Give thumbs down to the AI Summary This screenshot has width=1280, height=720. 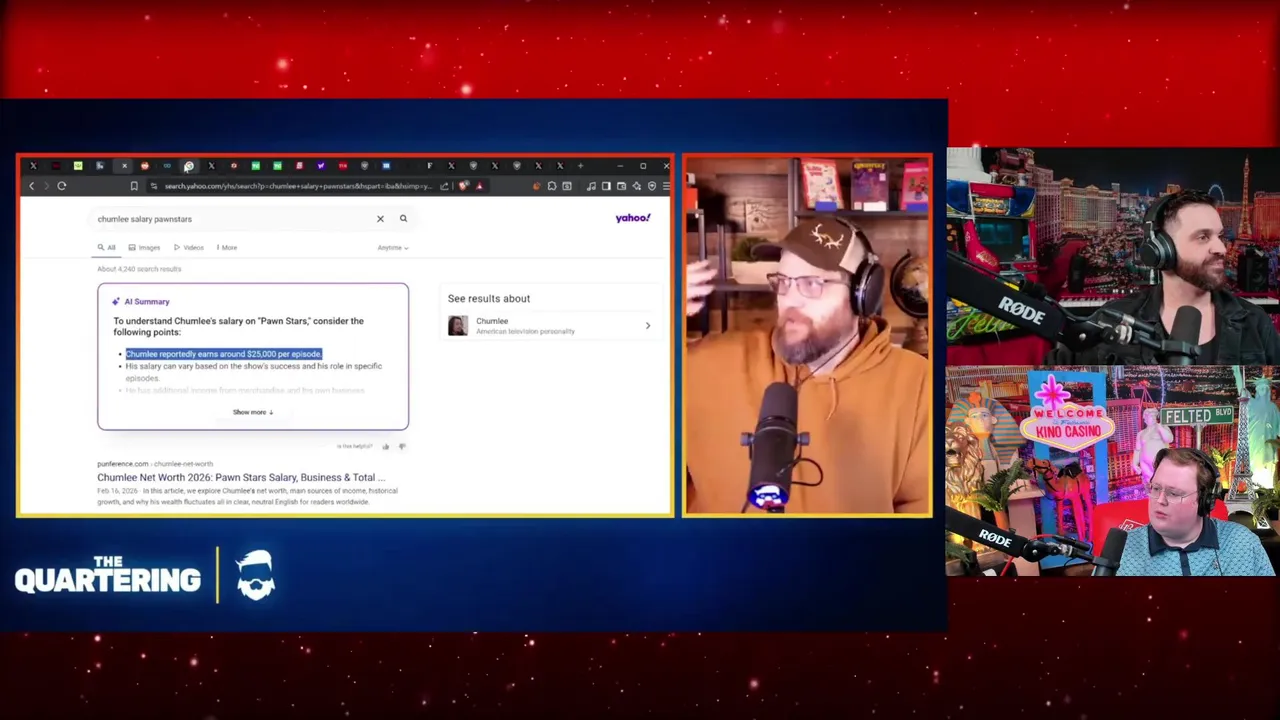point(402,446)
